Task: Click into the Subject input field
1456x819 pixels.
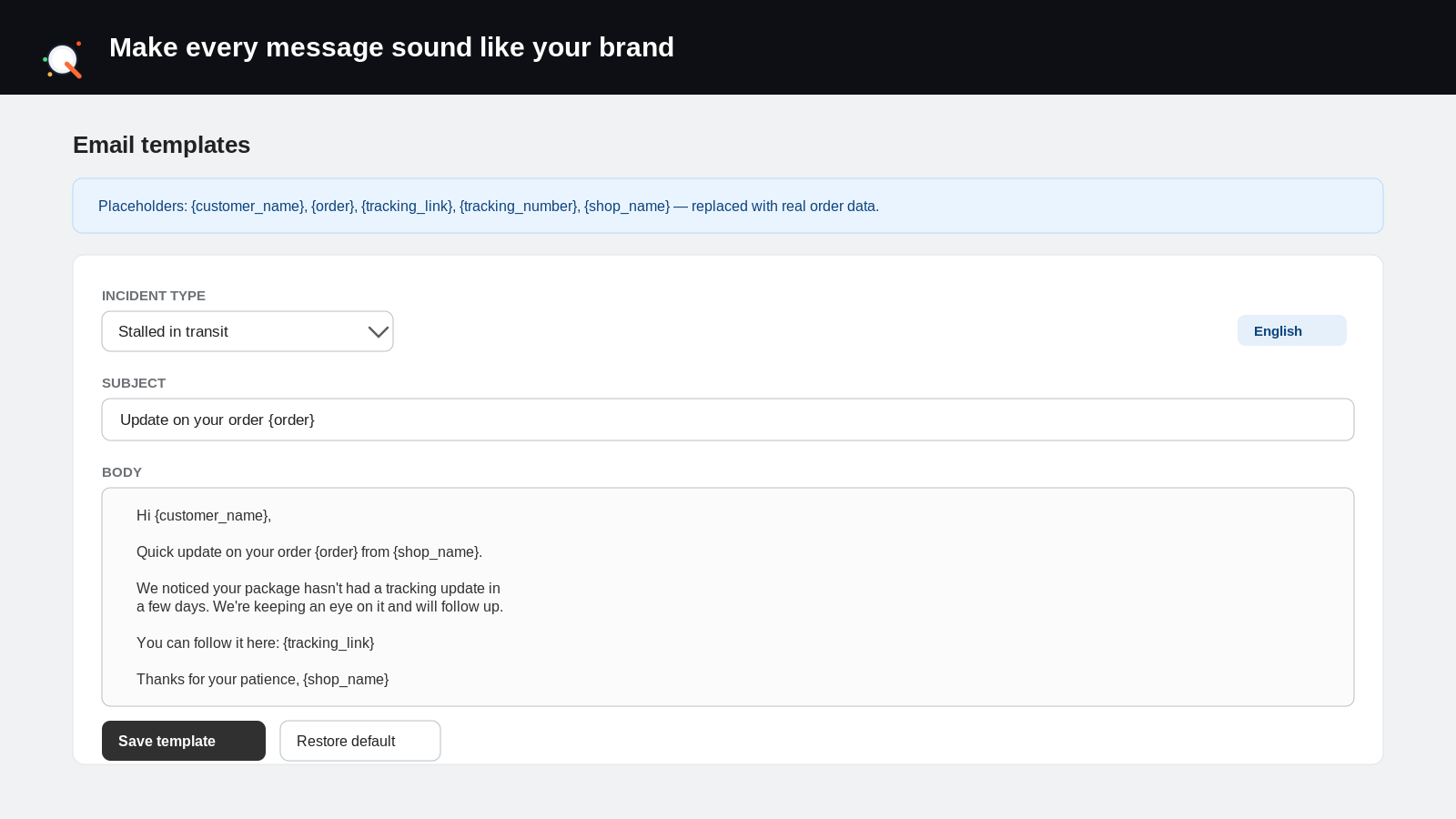Action: point(728,420)
